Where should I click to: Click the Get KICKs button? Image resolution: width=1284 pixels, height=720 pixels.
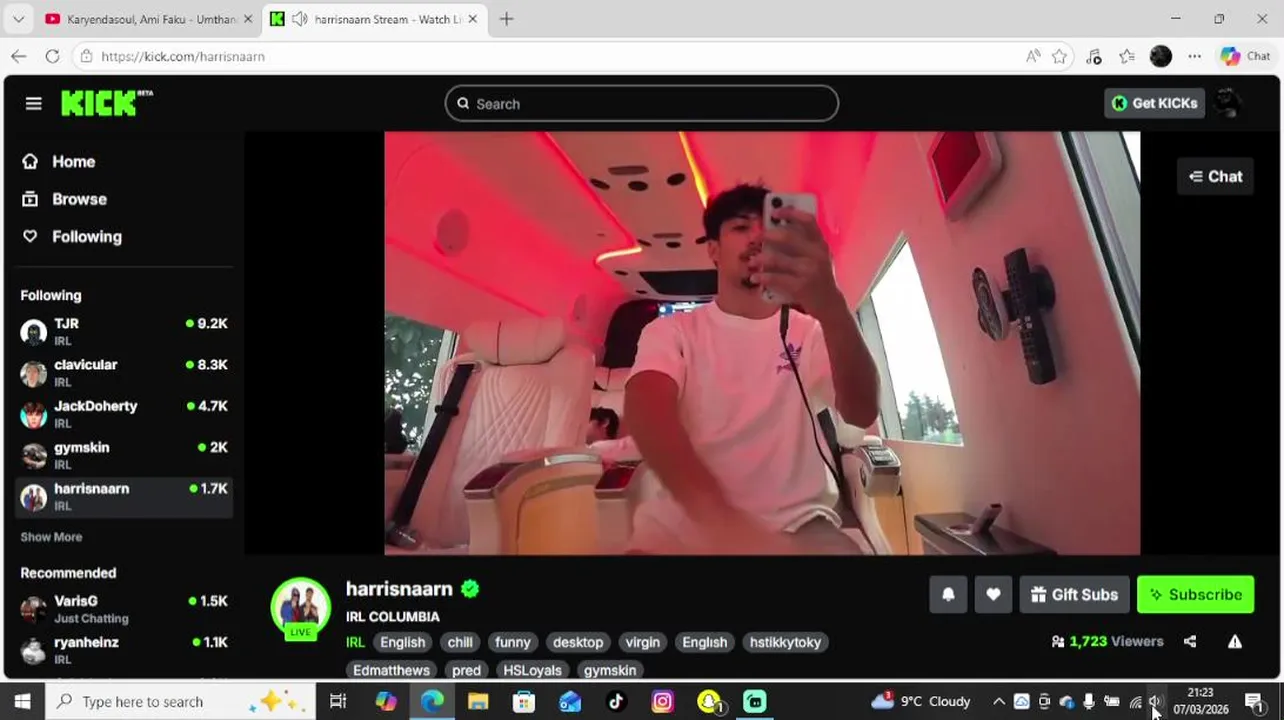pyautogui.click(x=1154, y=103)
